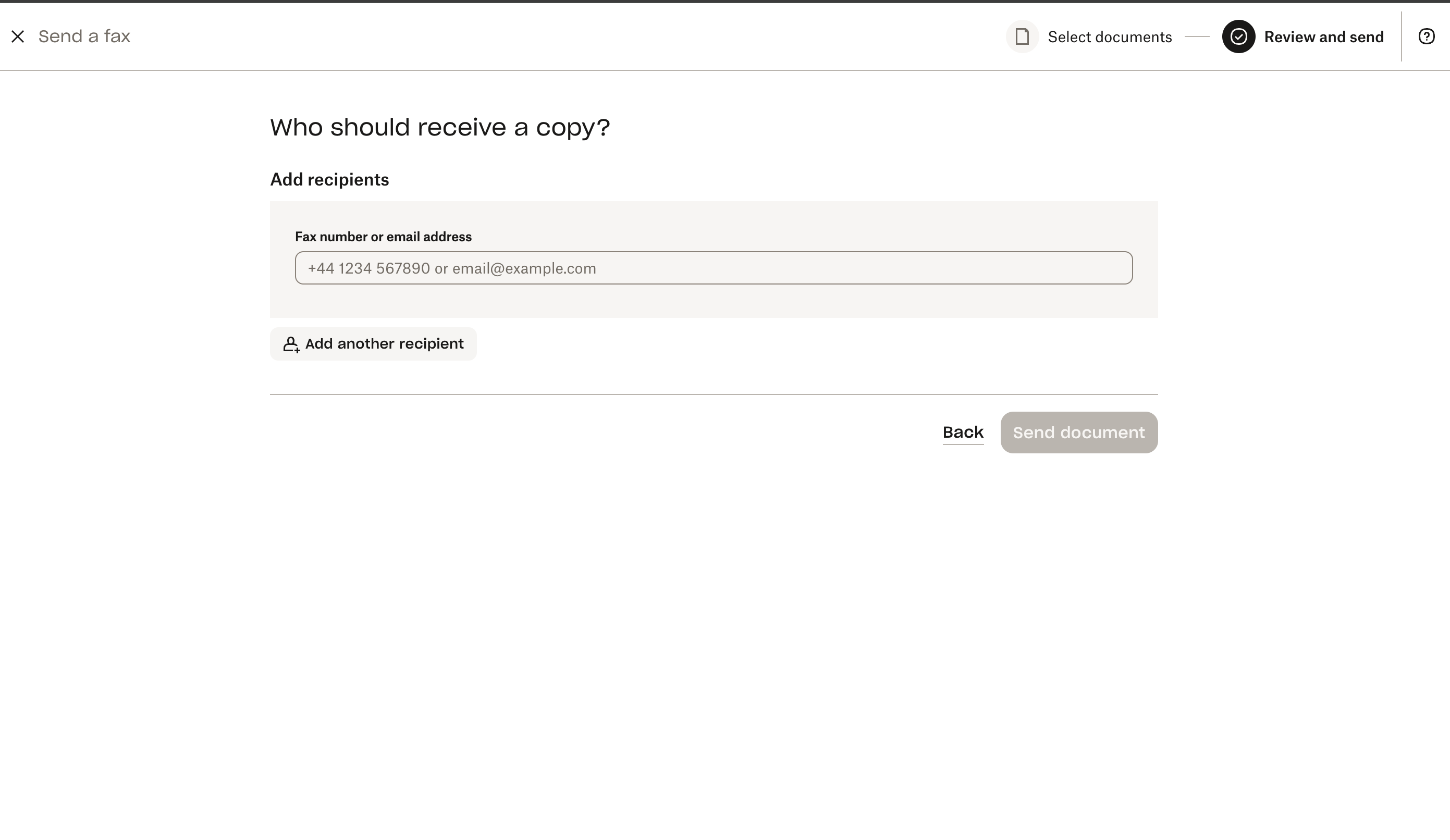Click the Send a fax title text
This screenshot has width=1450, height=840.
[x=84, y=36]
